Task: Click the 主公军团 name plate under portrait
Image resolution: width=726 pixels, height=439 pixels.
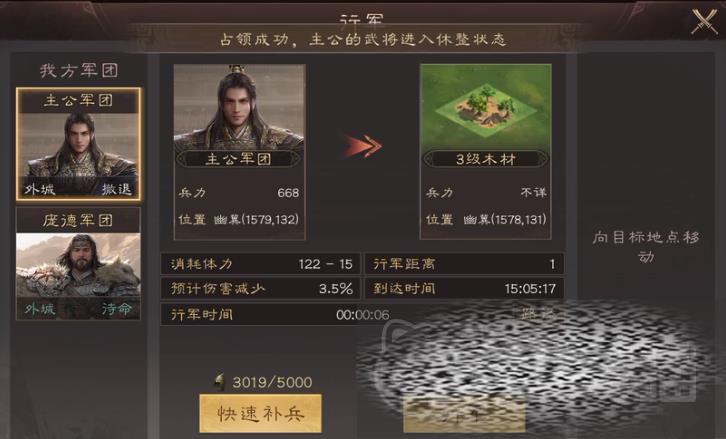Action: [x=239, y=159]
